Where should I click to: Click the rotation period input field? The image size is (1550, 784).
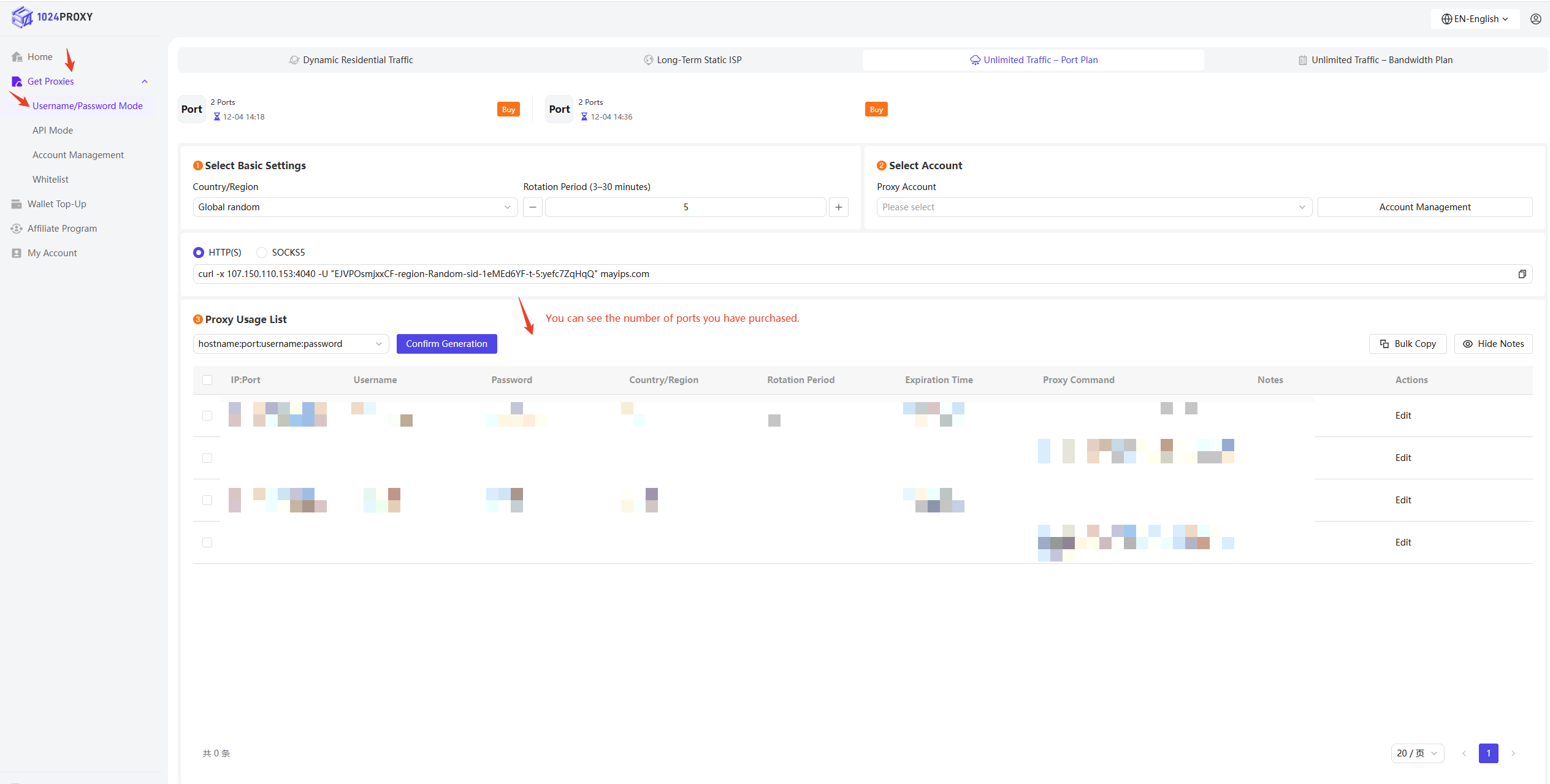(685, 207)
